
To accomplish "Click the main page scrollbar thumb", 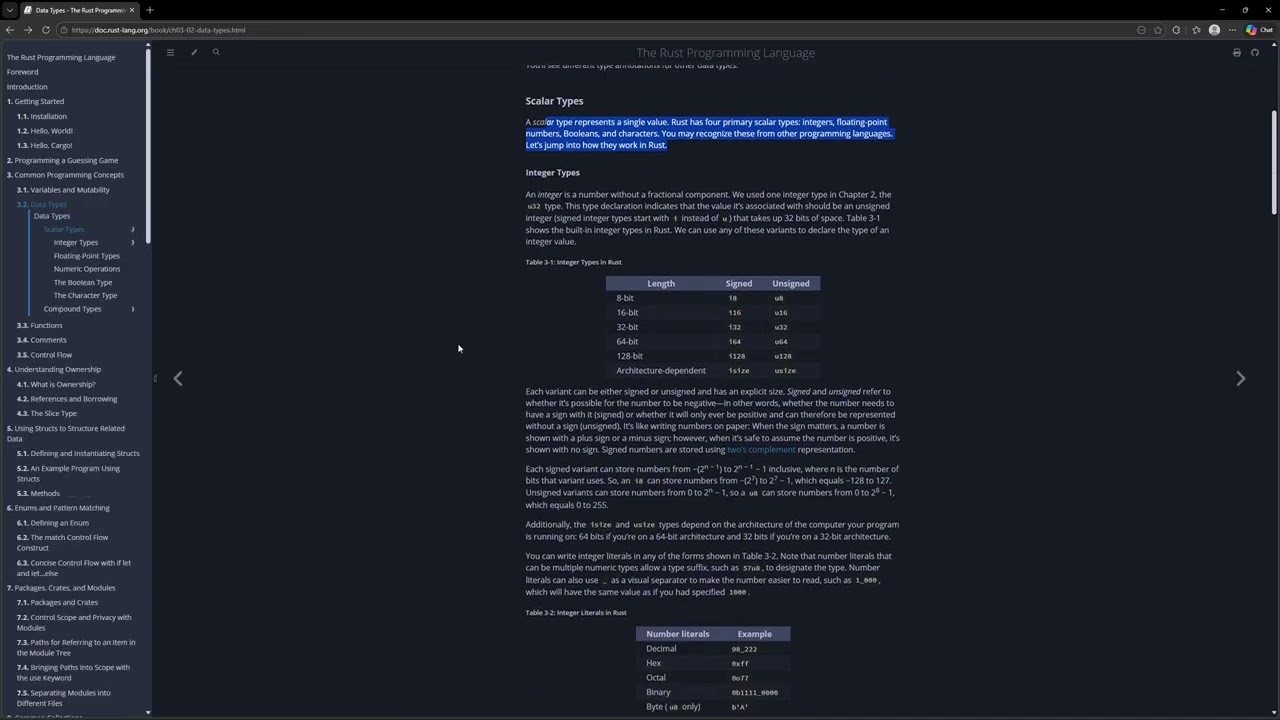I will pyautogui.click(x=1274, y=160).
